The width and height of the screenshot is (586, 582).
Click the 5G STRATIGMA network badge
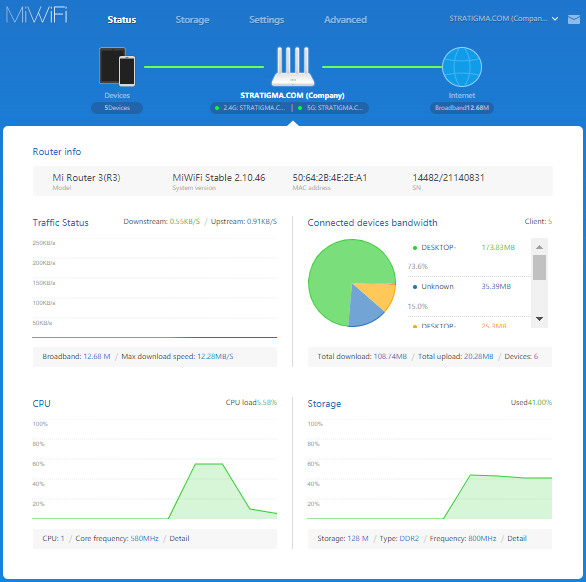[x=331, y=108]
